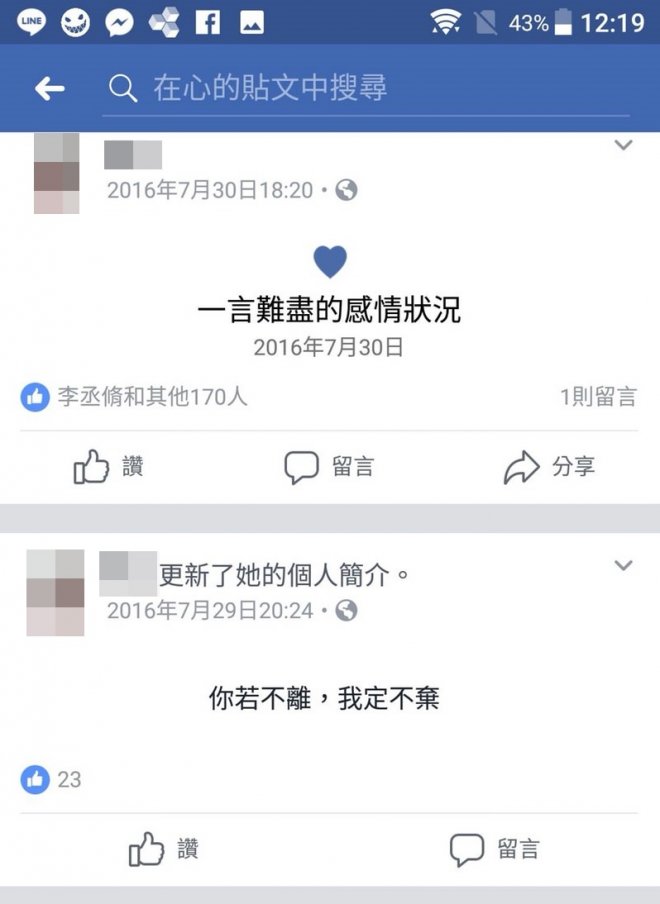
Task: Comment on the bio update post via 留言
Action: pyautogui.click(x=495, y=849)
